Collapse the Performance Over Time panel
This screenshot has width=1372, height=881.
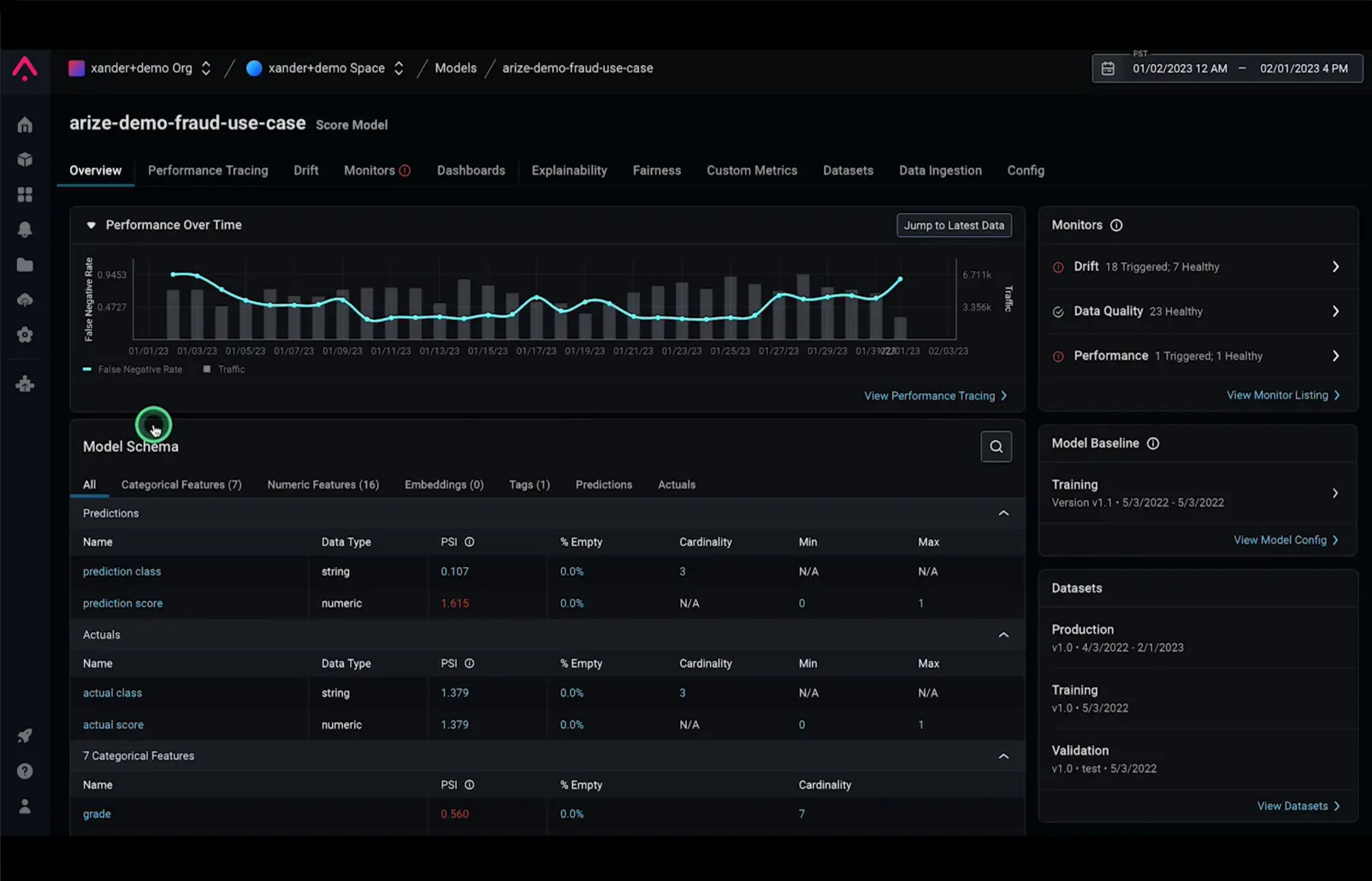point(91,225)
